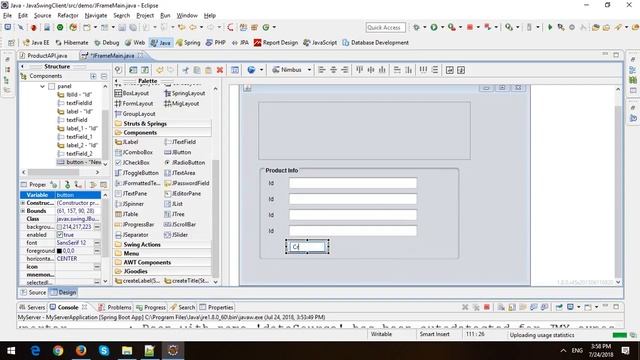Viewport: 640px width, 360px height.
Task: Switch to the Database Development perspective
Action: pyautogui.click(x=376, y=43)
